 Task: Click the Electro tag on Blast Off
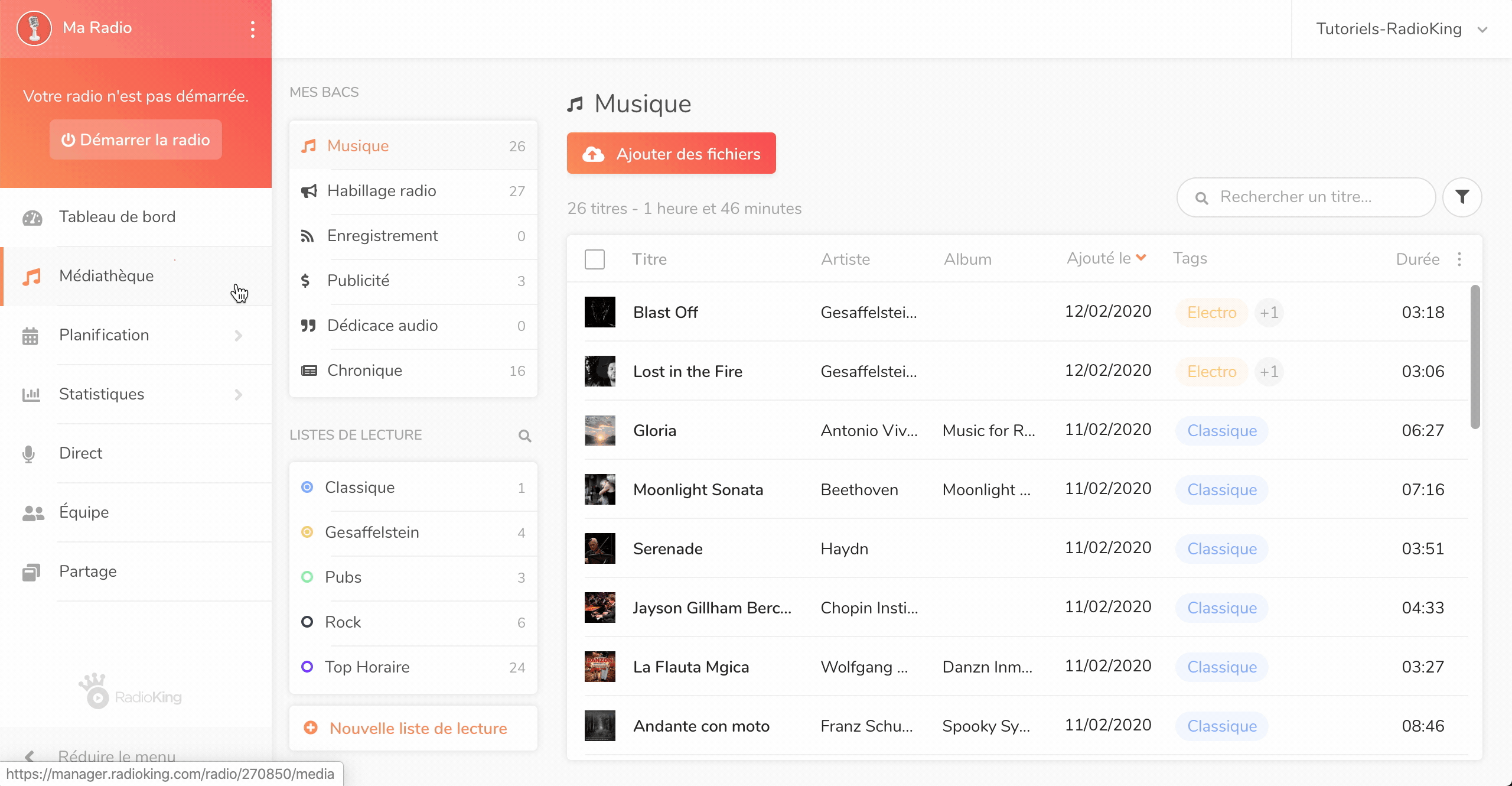pyautogui.click(x=1211, y=312)
